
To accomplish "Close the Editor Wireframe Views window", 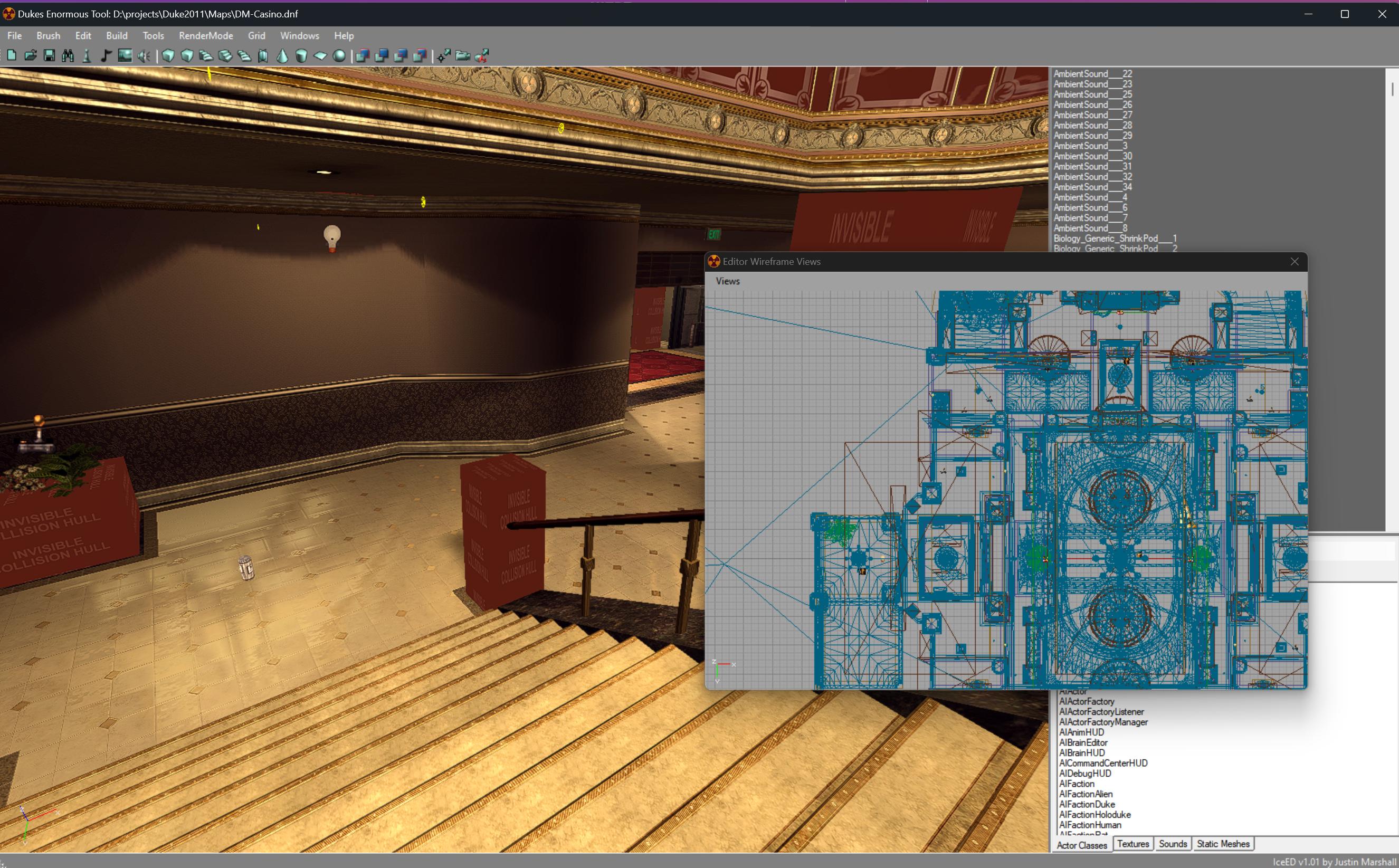I will pos(1295,262).
